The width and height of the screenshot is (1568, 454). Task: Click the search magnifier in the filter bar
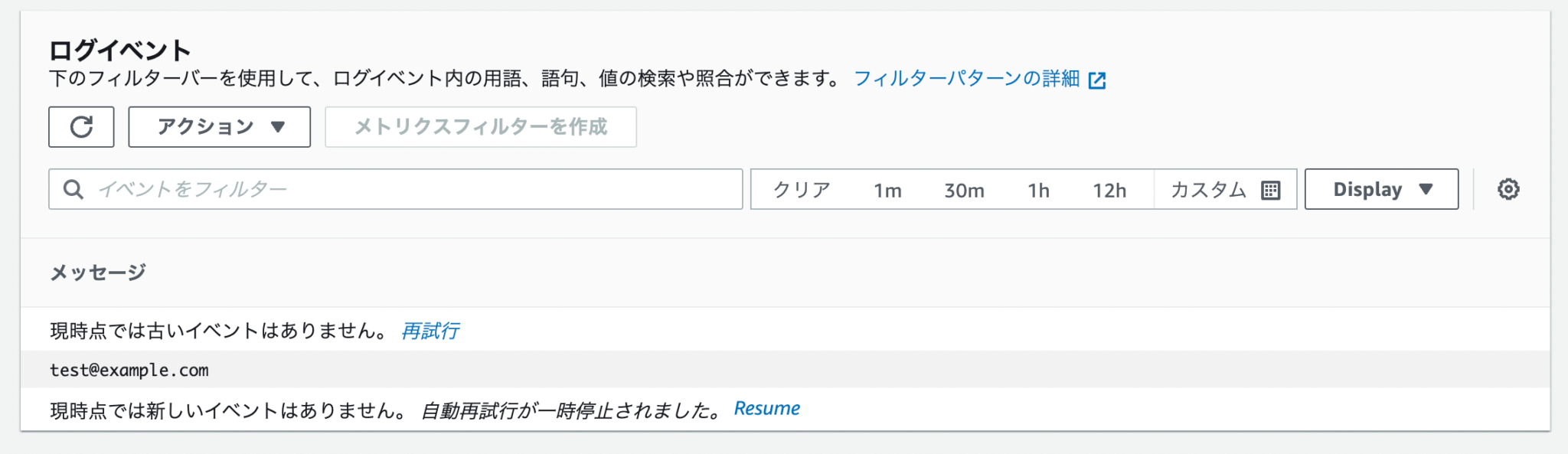click(73, 188)
